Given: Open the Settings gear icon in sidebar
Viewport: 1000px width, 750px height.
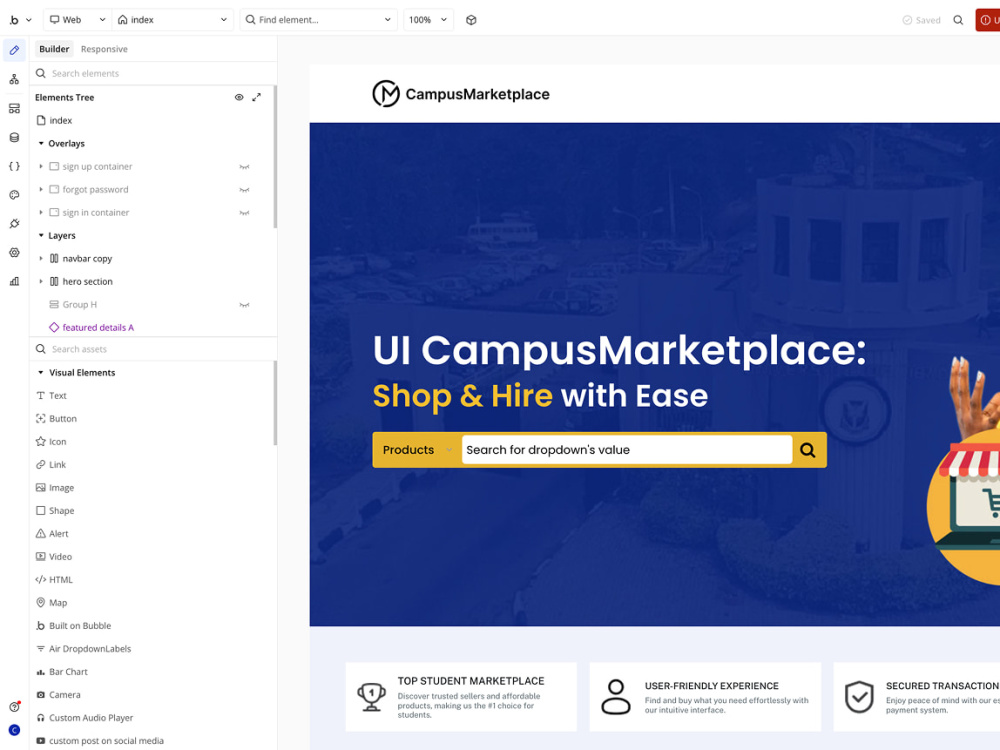Looking at the screenshot, I should (x=14, y=253).
